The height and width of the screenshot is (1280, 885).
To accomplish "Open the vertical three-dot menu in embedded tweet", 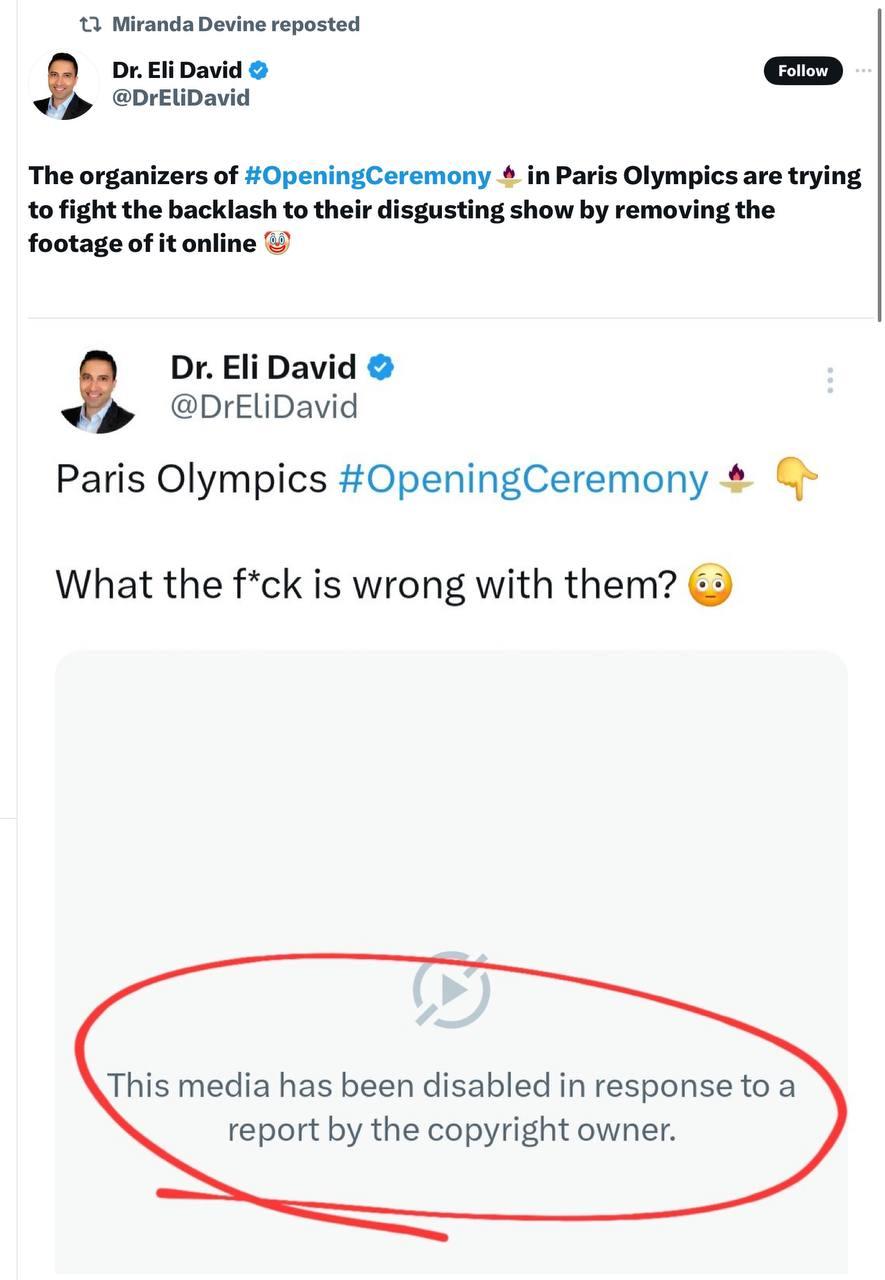I will [x=830, y=380].
